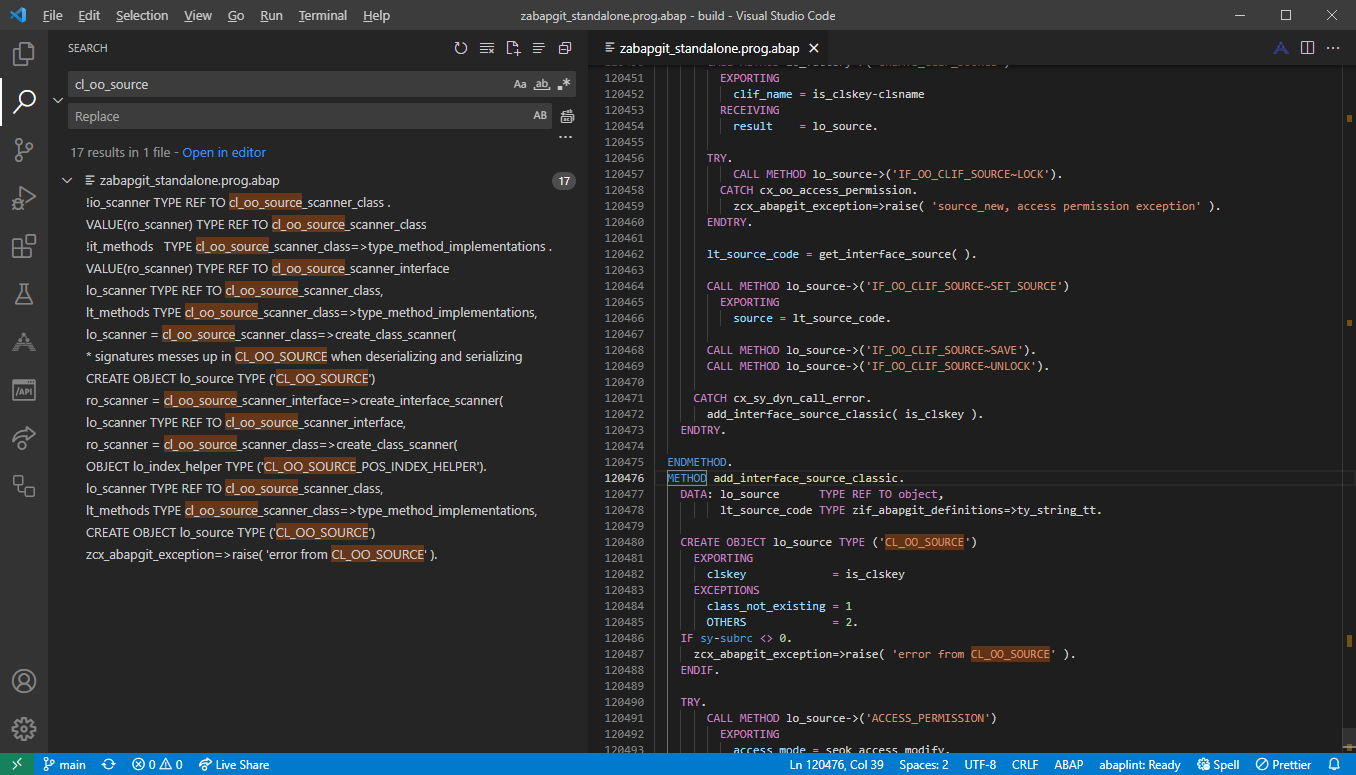1356x775 pixels.
Task: Toggle search details with the ellipsis
Action: click(565, 136)
